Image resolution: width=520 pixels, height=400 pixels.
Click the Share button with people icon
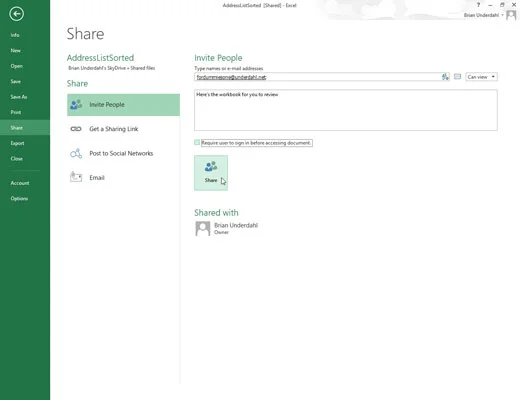(211, 173)
